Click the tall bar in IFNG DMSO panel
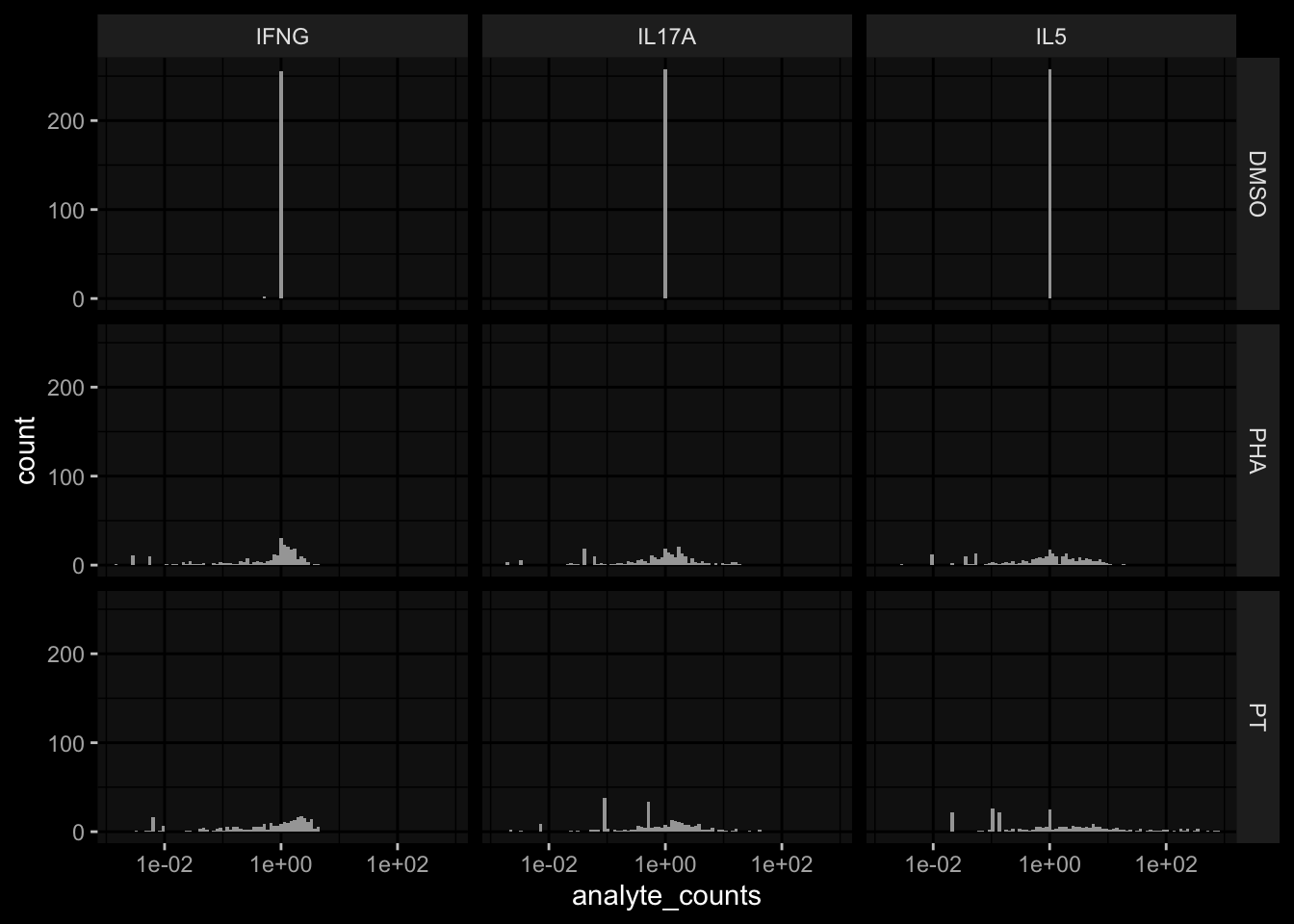This screenshot has height=924, width=1294. tap(281, 185)
